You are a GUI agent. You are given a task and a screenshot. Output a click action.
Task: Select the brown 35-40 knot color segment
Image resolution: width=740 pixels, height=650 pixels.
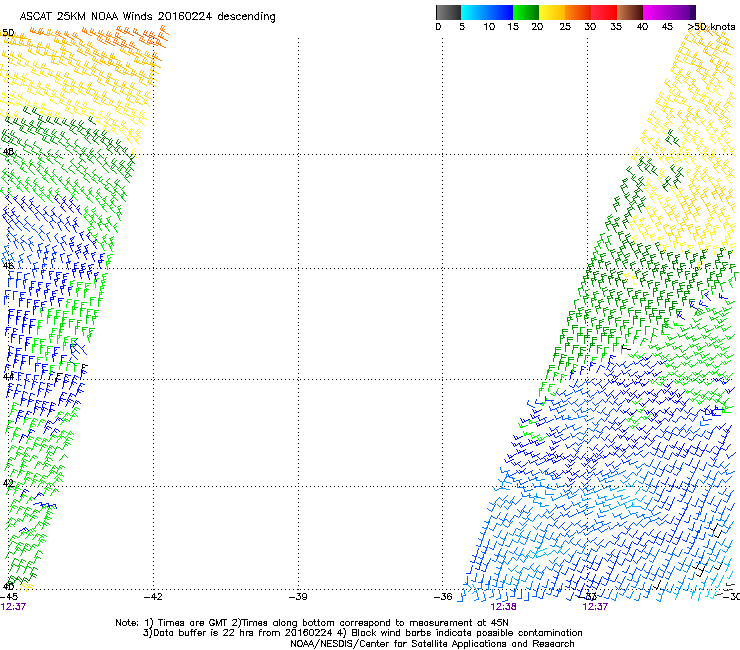click(x=630, y=12)
